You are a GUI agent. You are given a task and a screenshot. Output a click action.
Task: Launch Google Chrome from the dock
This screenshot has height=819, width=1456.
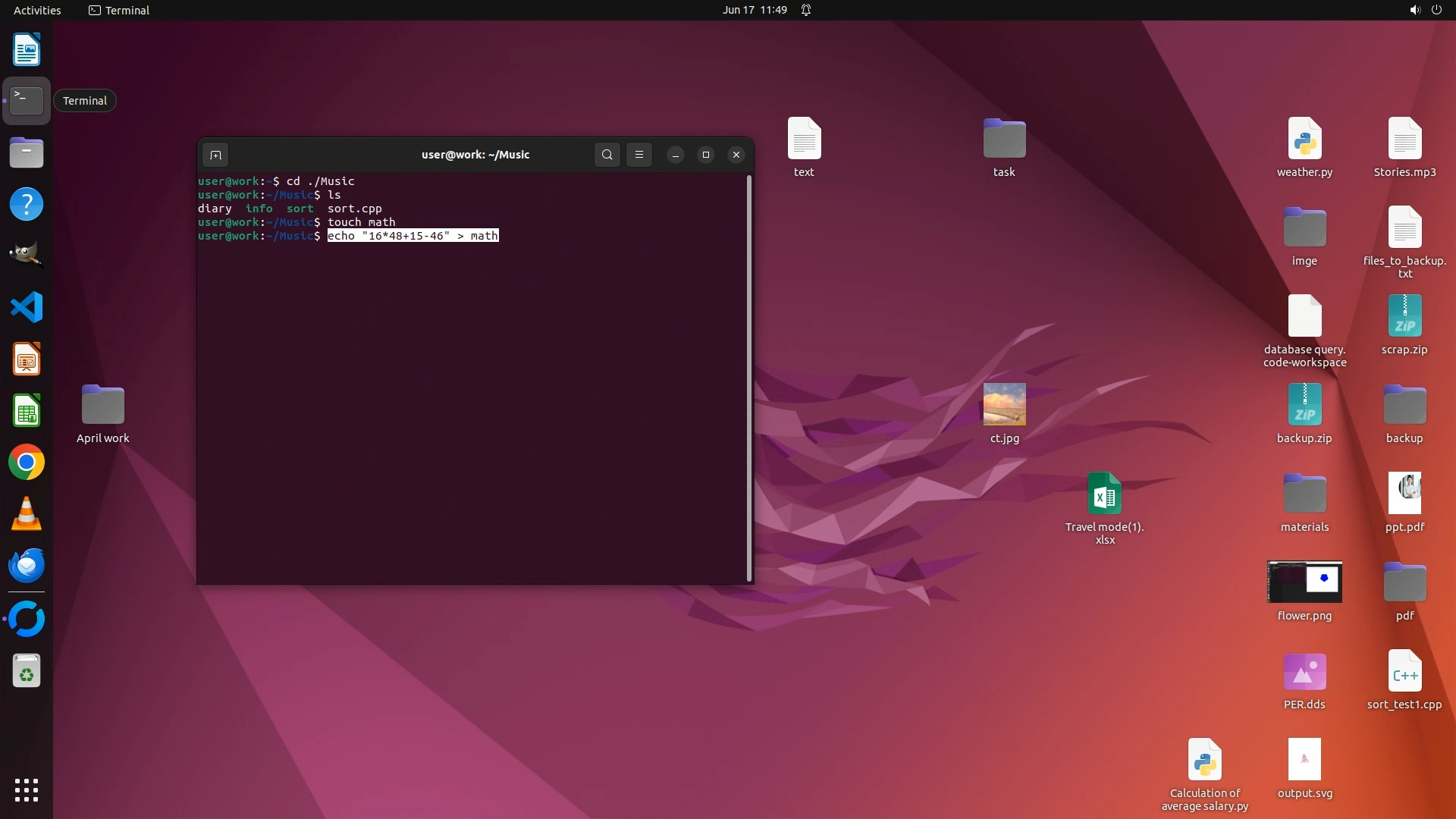pos(27,463)
